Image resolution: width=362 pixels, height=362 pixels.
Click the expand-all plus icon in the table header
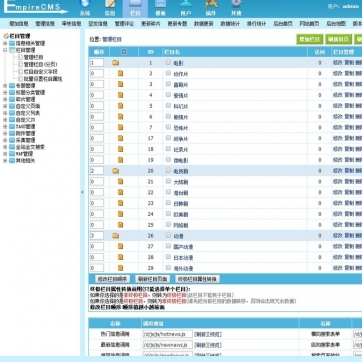[x=124, y=52]
